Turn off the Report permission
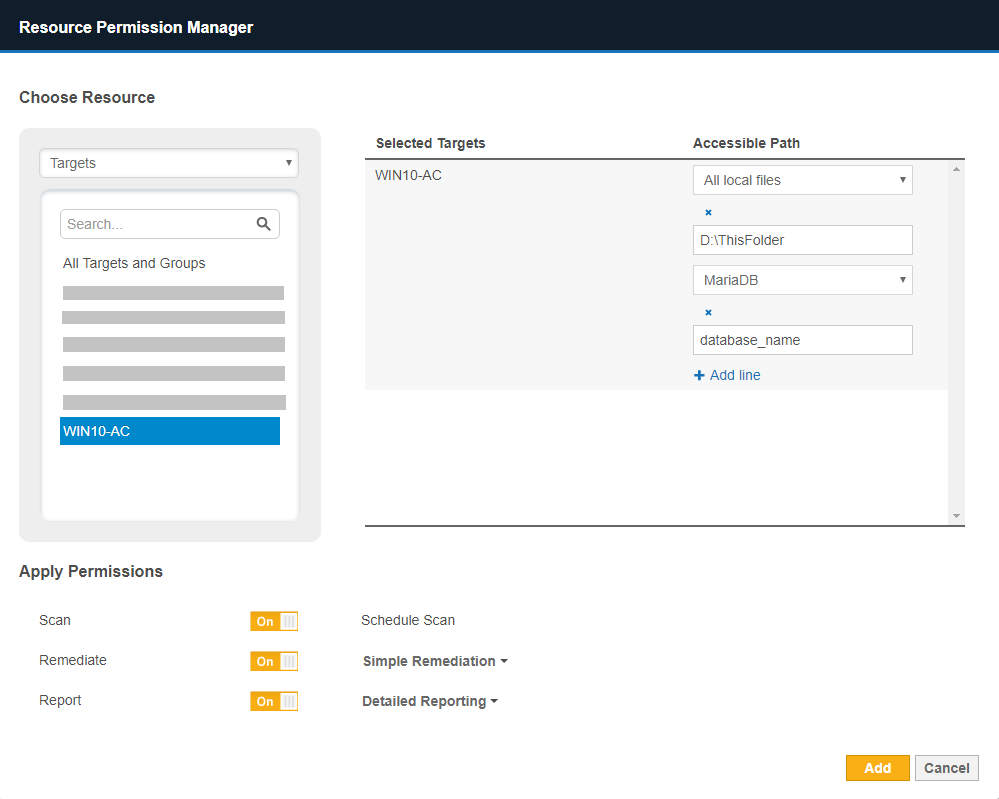Viewport: 999px width, 799px height. pyautogui.click(x=273, y=701)
